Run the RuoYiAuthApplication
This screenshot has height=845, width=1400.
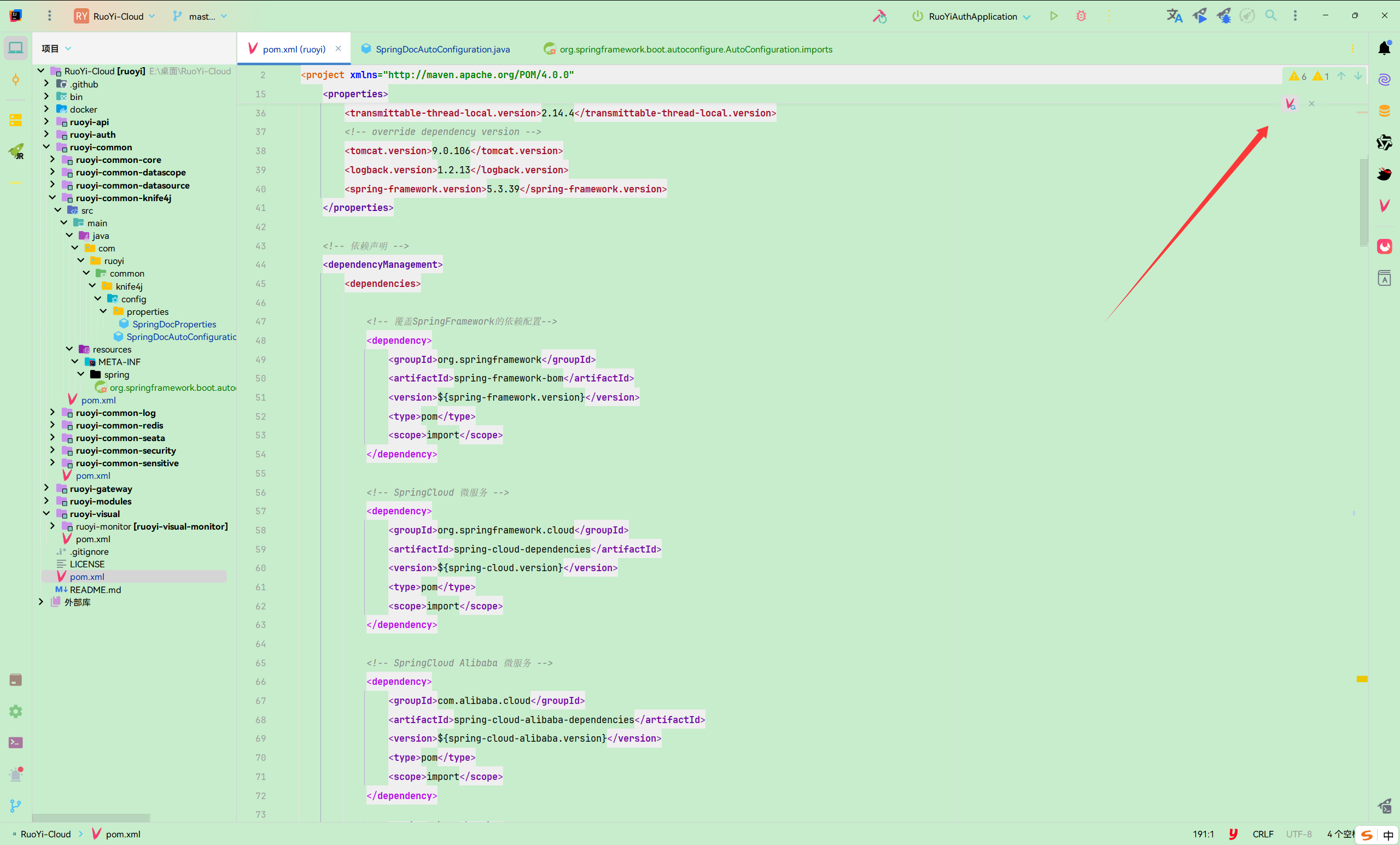[x=1053, y=15]
